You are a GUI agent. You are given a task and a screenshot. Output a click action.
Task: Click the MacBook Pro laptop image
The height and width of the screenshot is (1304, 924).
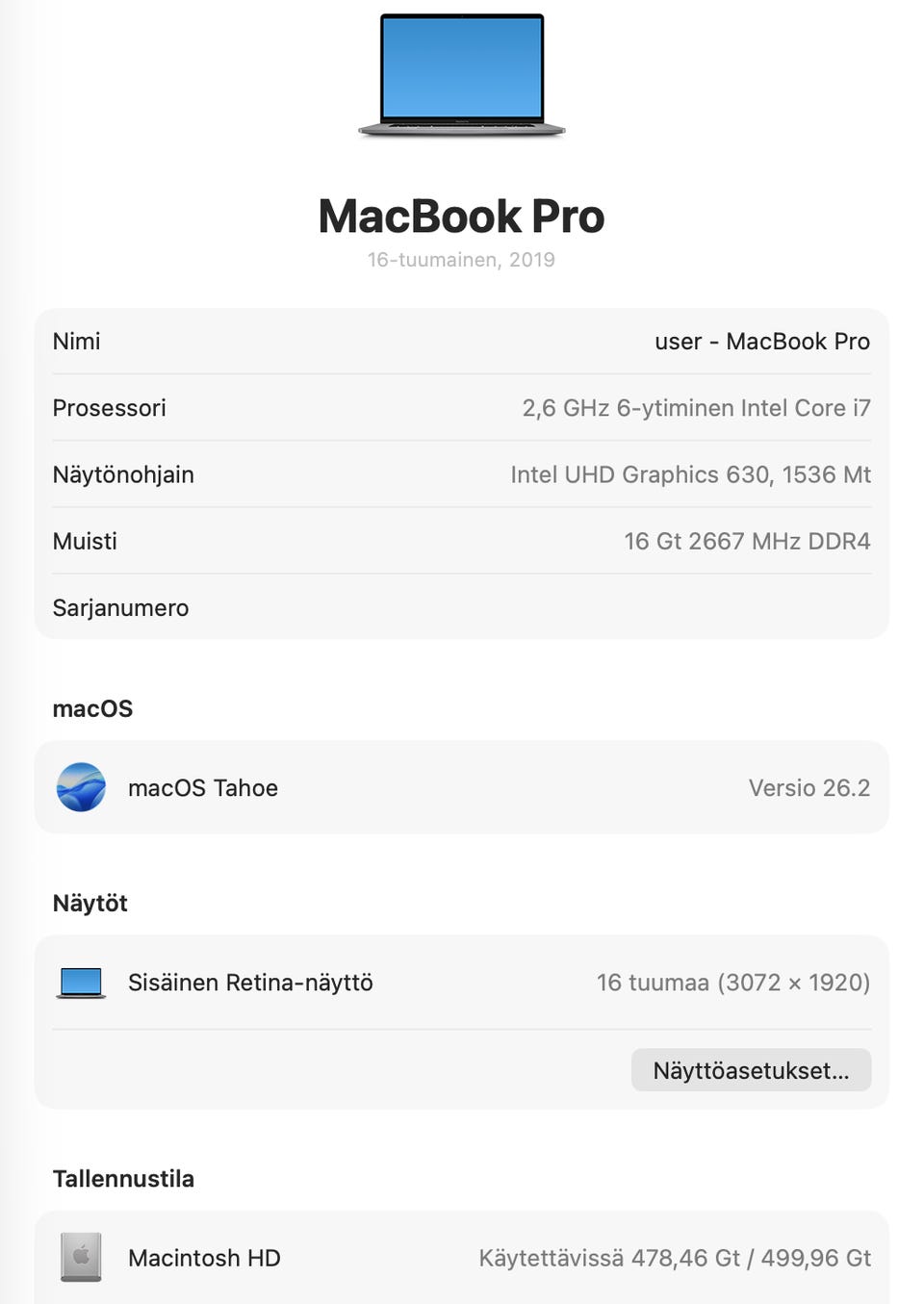(462, 75)
